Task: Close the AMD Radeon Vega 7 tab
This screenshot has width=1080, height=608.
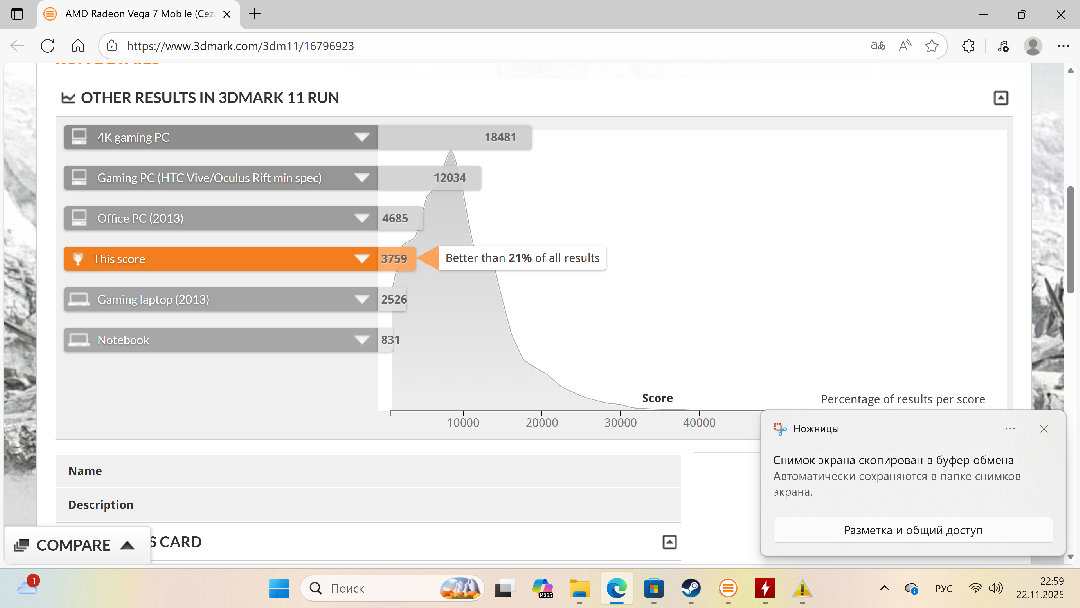Action: [227, 14]
